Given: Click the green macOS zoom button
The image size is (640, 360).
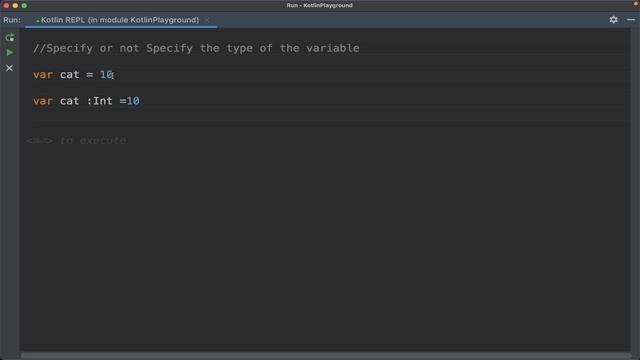Looking at the screenshot, I should click(24, 6).
